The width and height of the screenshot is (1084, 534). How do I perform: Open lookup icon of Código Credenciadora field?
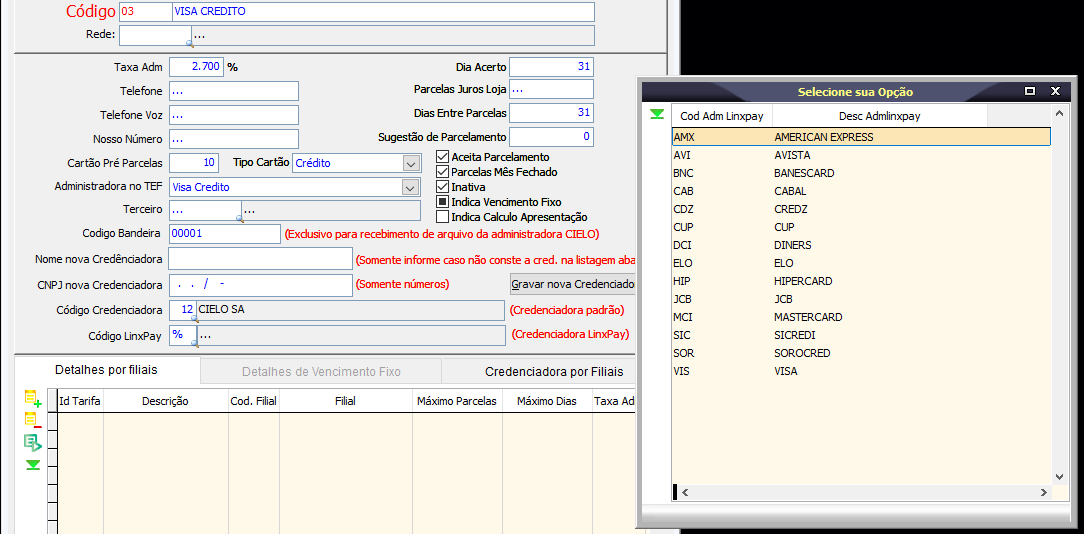(194, 318)
